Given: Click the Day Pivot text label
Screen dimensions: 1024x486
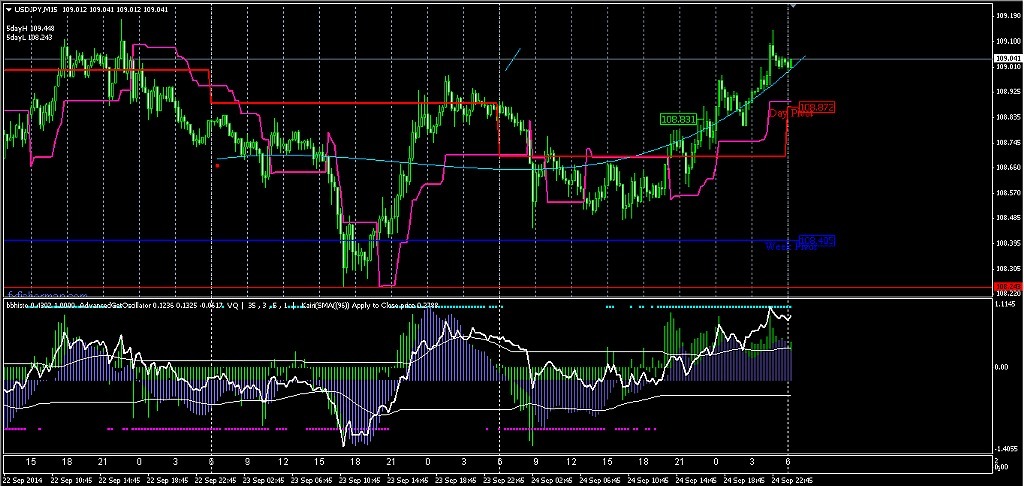Looking at the screenshot, I should pos(790,114).
